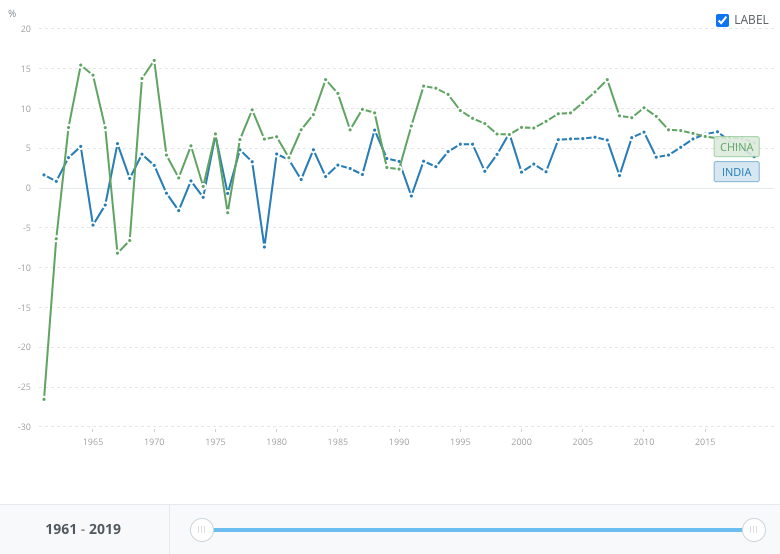Click China's 1970 peak data point

[x=154, y=60]
